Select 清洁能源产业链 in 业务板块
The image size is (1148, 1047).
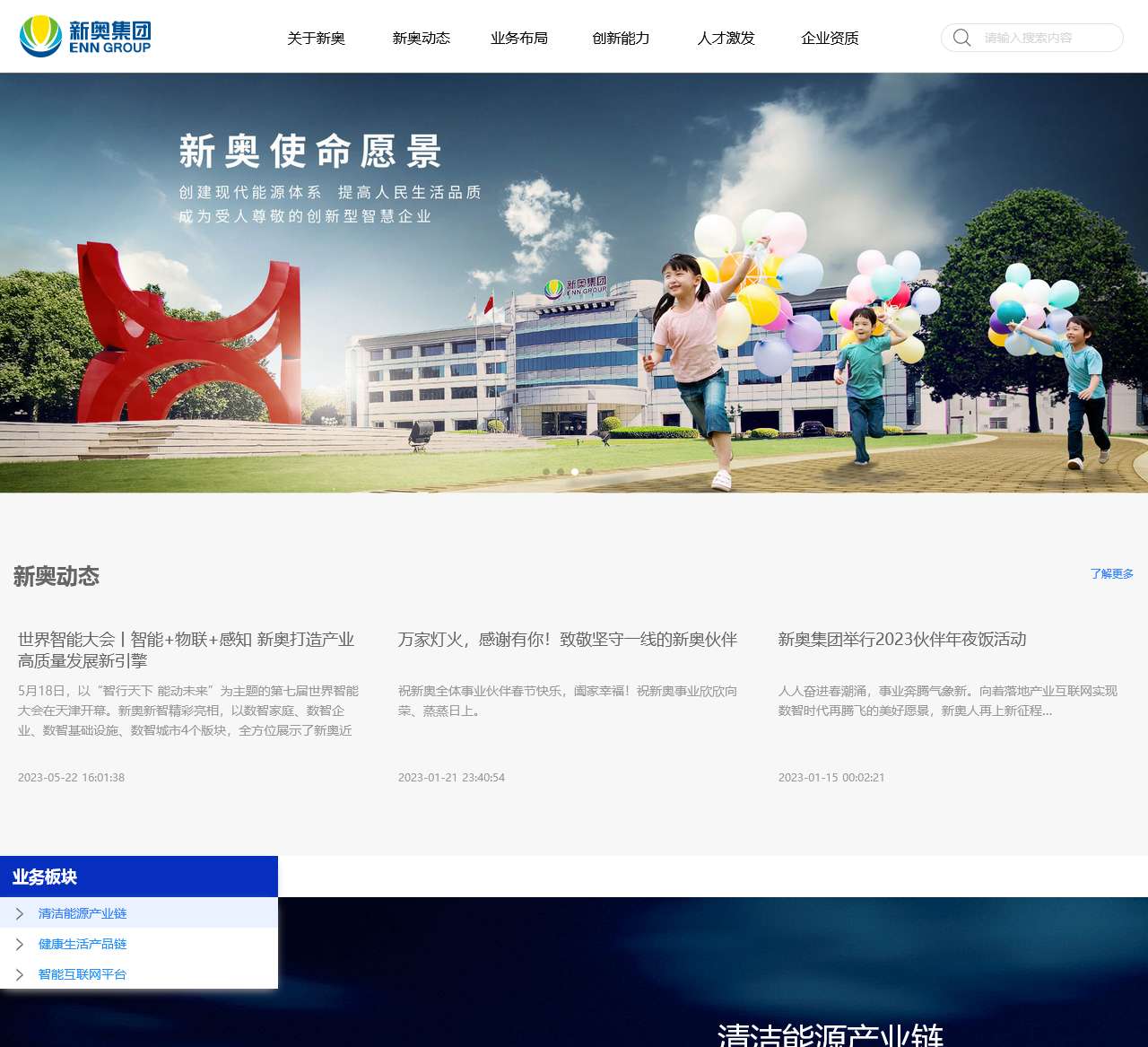[x=83, y=913]
